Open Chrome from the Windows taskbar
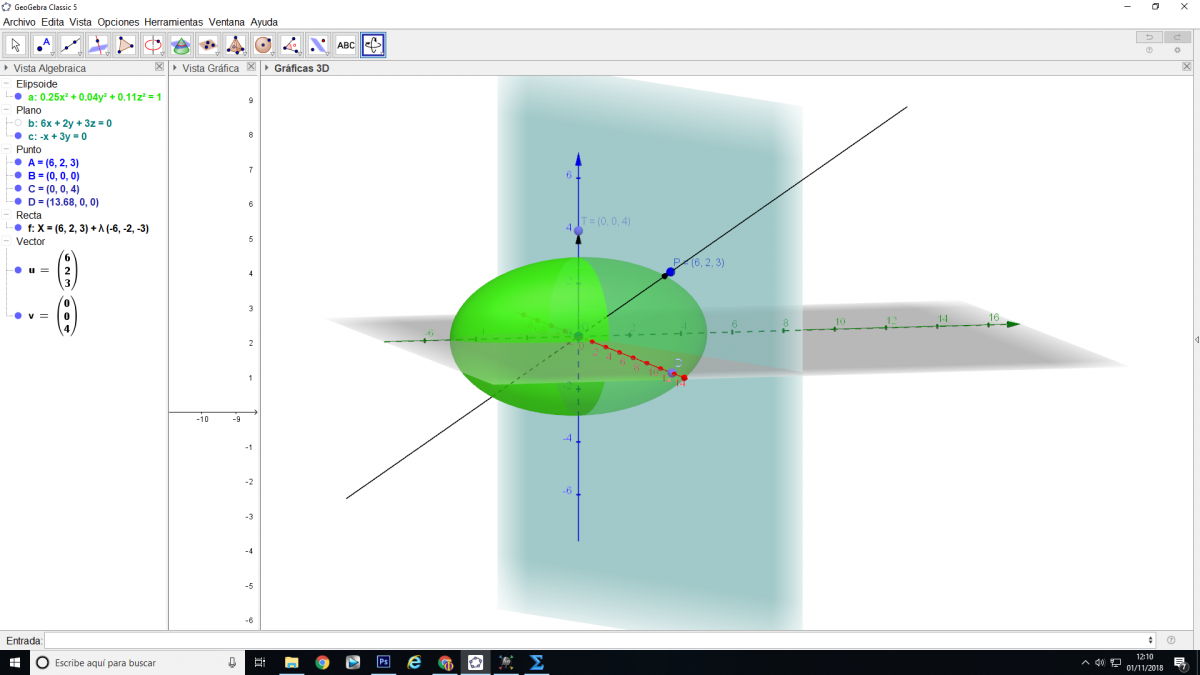 coord(322,662)
